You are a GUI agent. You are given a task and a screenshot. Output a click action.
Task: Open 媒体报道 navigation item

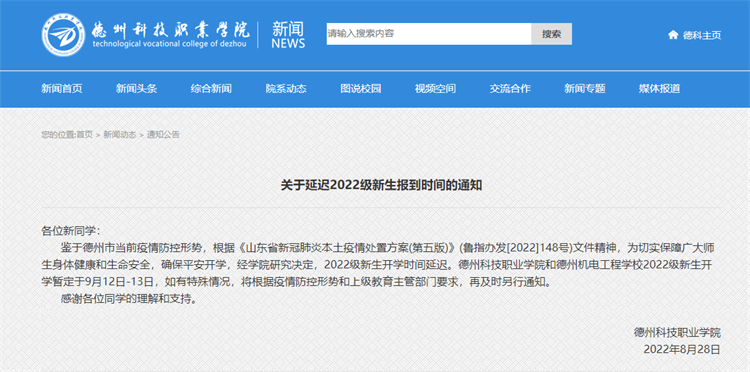pyautogui.click(x=659, y=88)
